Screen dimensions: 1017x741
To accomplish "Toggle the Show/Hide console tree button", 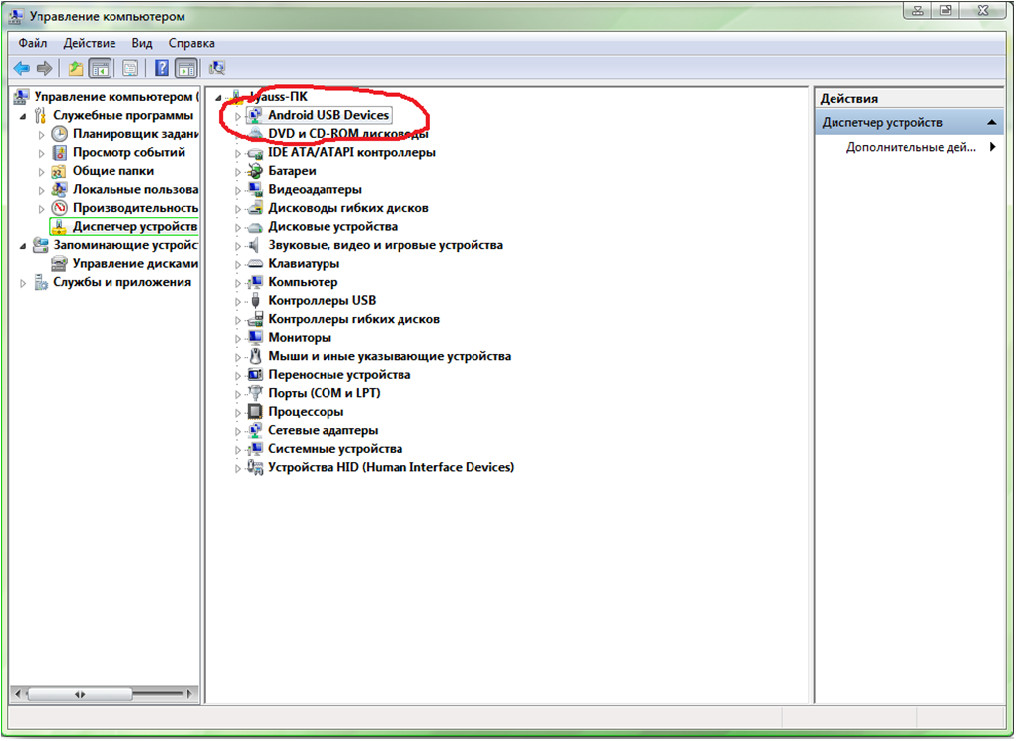I will point(100,68).
